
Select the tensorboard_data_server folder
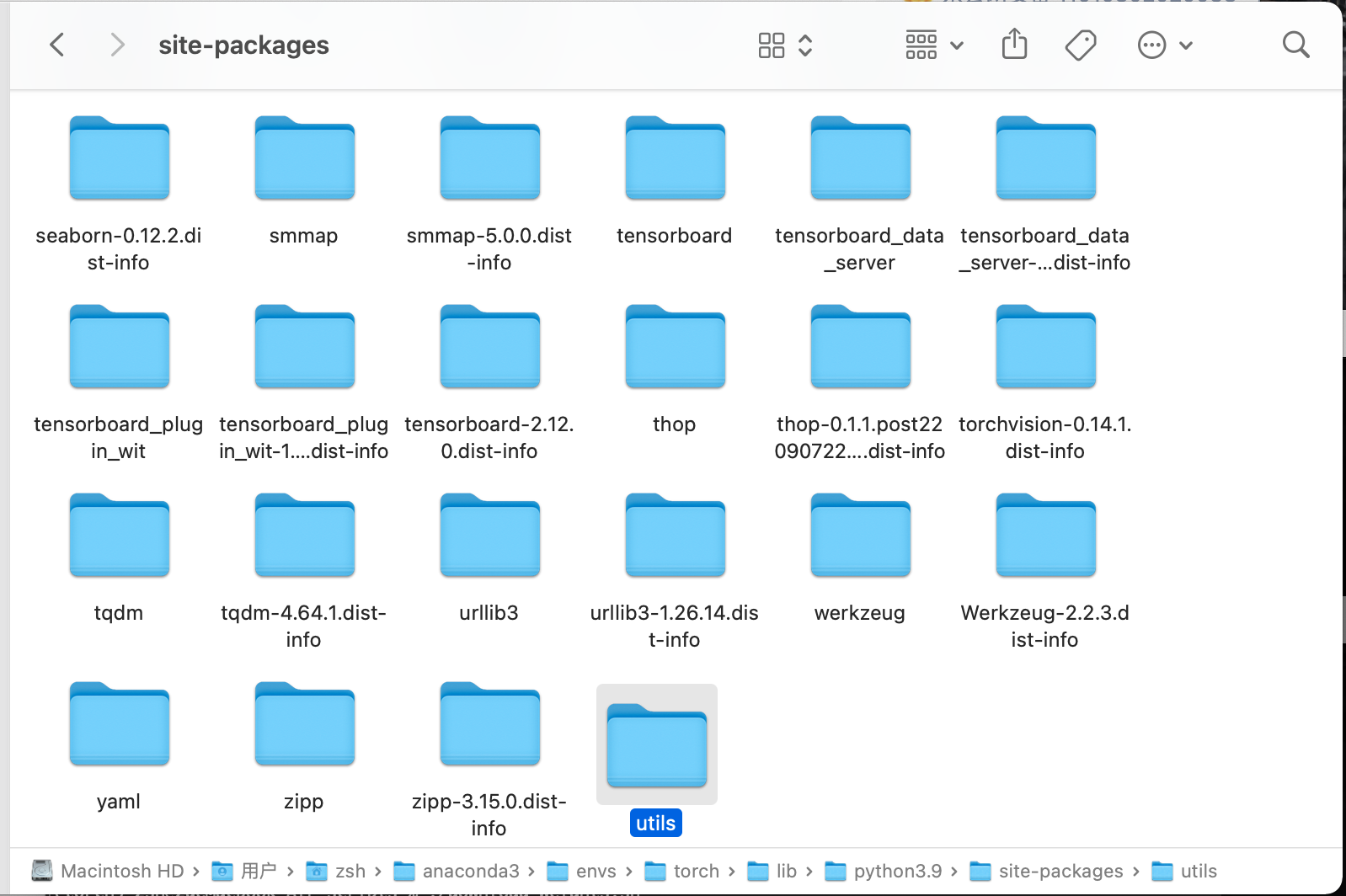coord(860,158)
